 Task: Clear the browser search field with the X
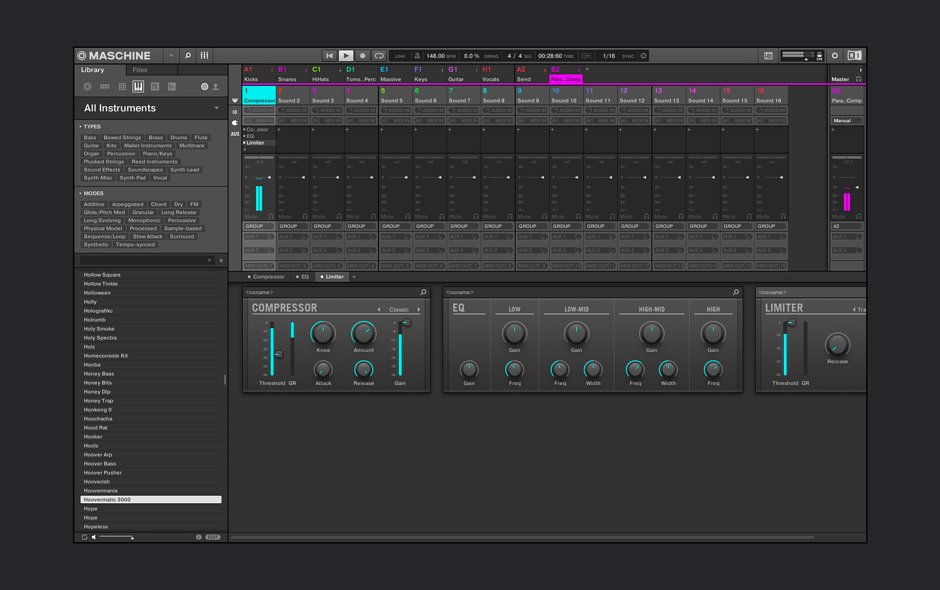coord(209,260)
